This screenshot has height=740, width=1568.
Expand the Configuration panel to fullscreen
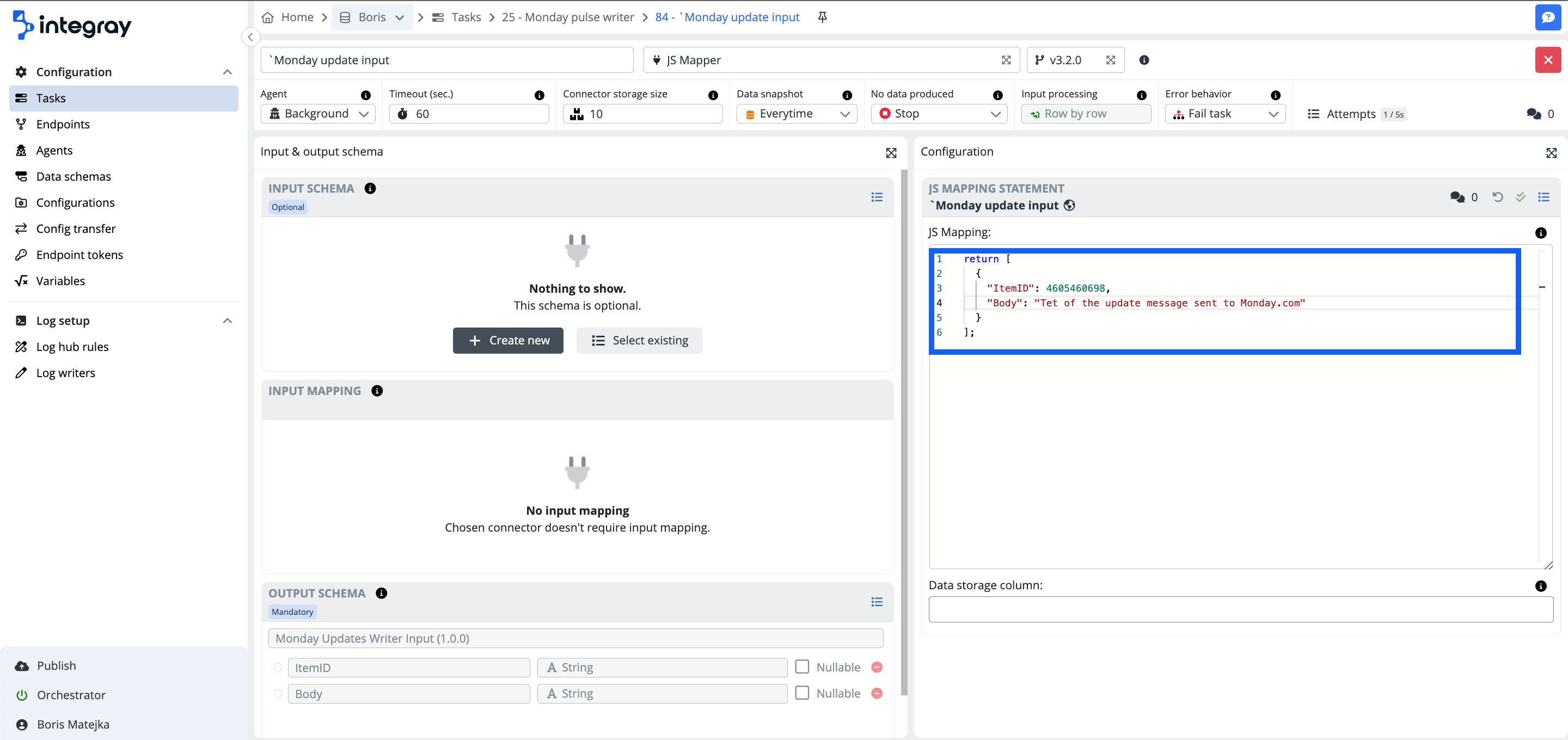[1551, 153]
